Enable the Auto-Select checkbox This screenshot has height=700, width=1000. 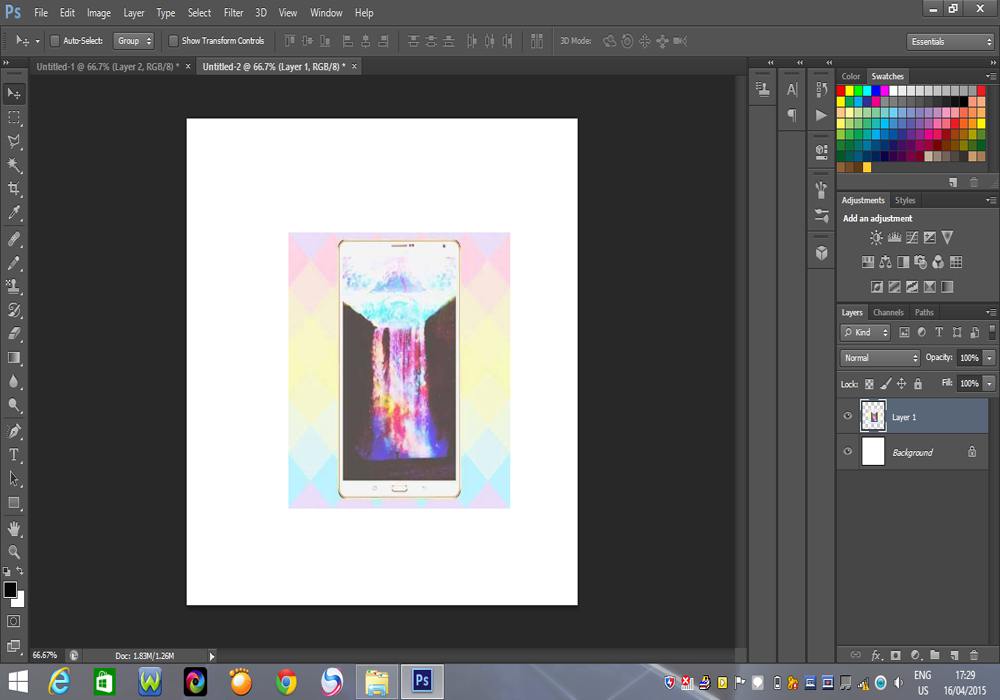(55, 41)
